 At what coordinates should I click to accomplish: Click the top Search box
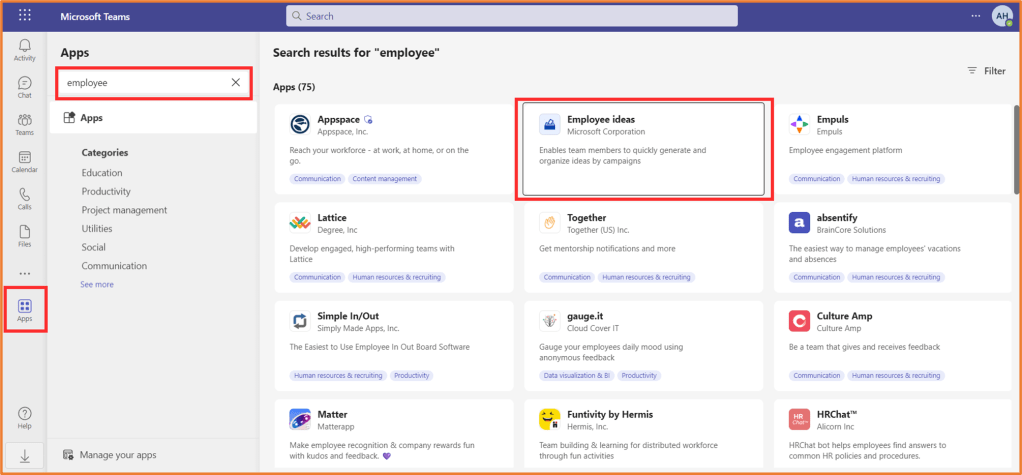pos(512,16)
